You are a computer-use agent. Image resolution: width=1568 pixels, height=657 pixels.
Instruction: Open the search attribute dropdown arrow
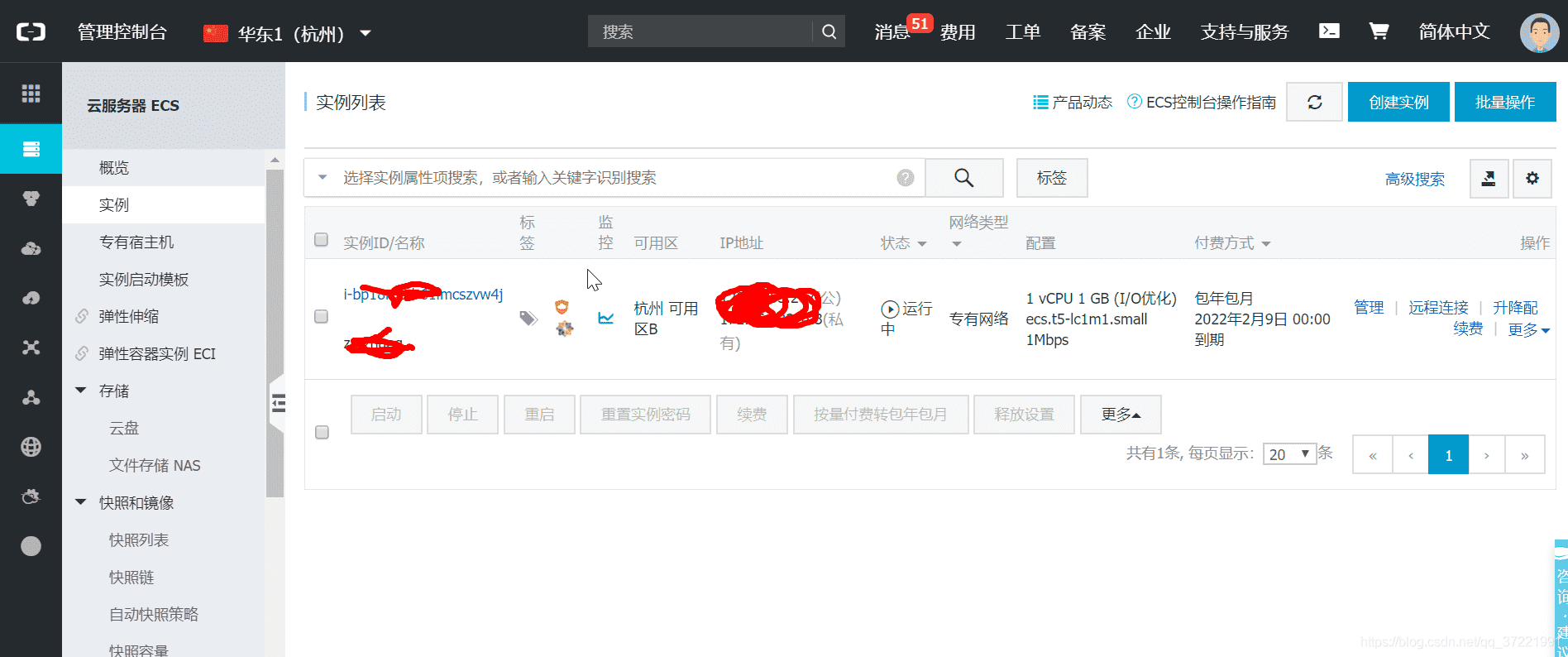tap(323, 178)
